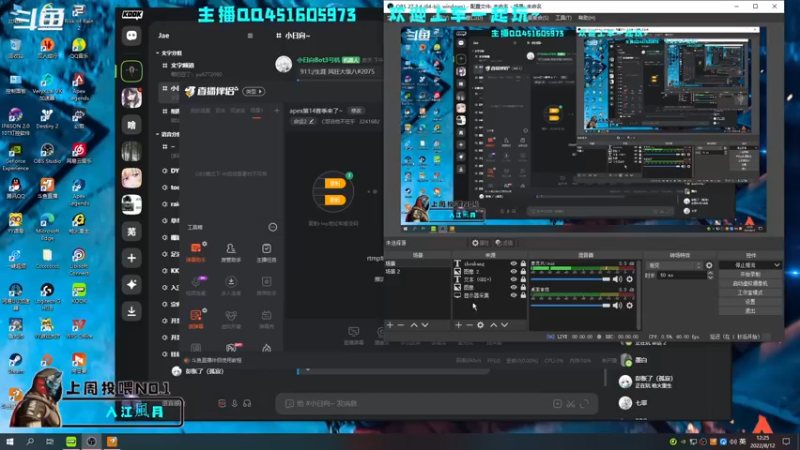Open 属性 properties button above scenes
This screenshot has width=800, height=450.
tap(480, 243)
